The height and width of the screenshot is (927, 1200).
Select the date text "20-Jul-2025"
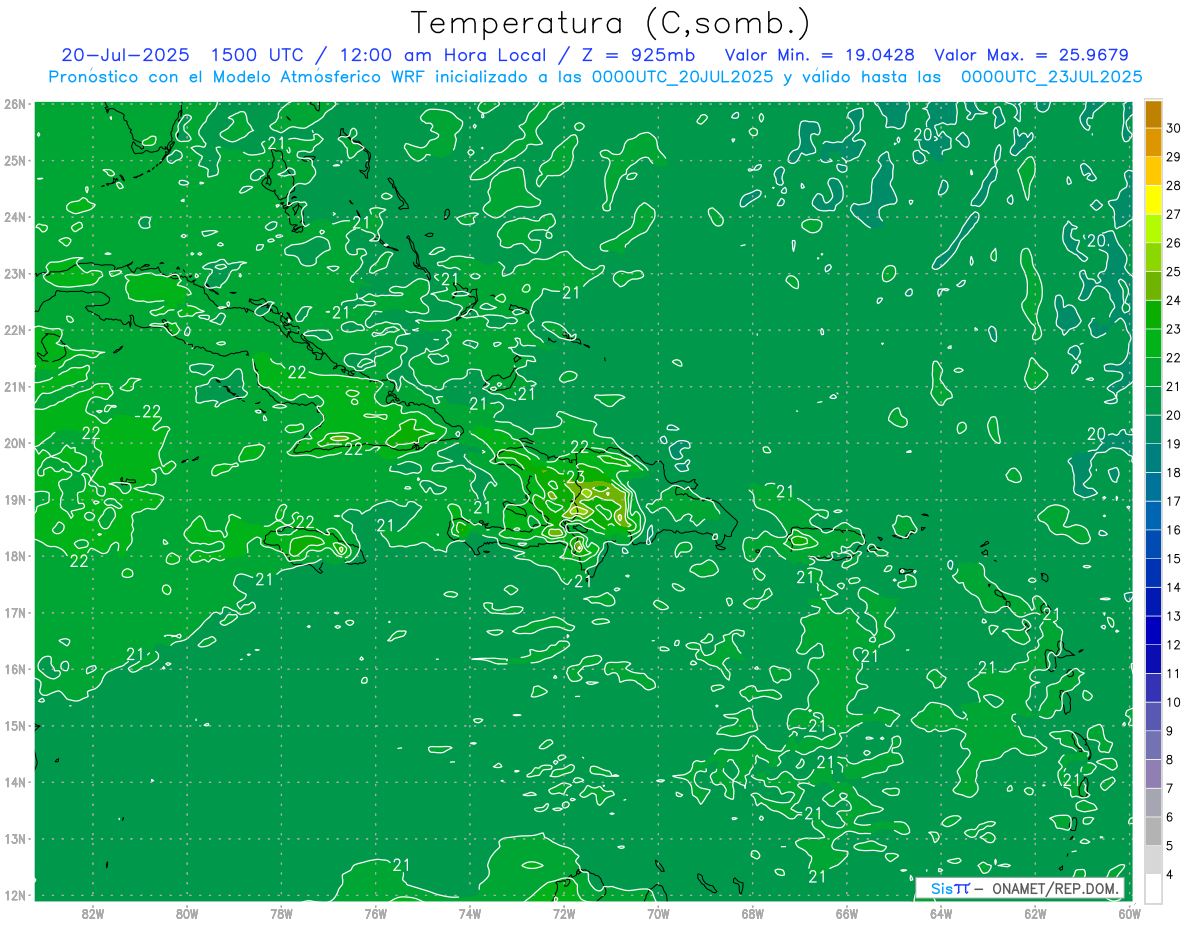pos(125,55)
